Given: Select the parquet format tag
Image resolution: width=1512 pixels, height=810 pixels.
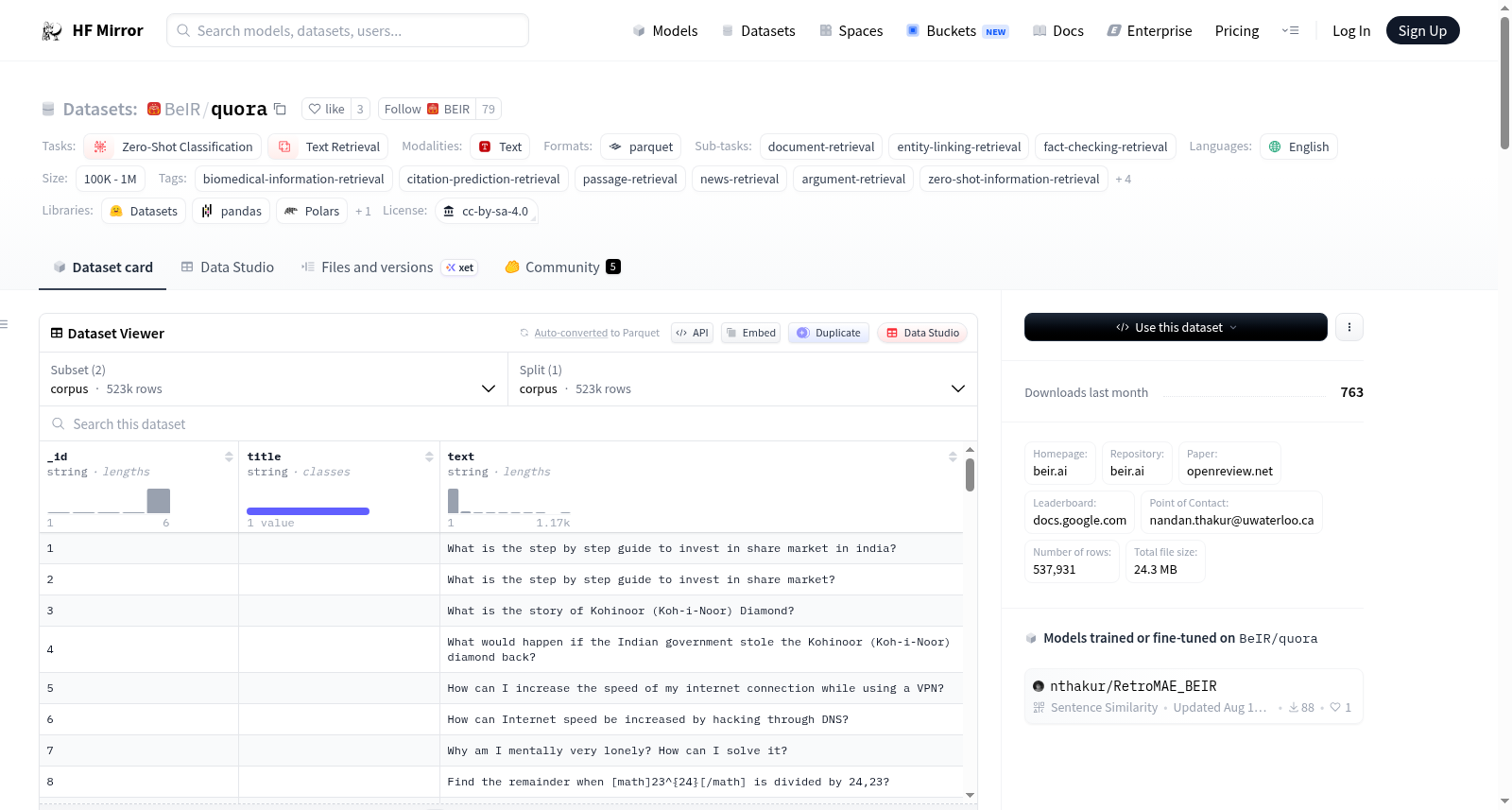Looking at the screenshot, I should 641,146.
